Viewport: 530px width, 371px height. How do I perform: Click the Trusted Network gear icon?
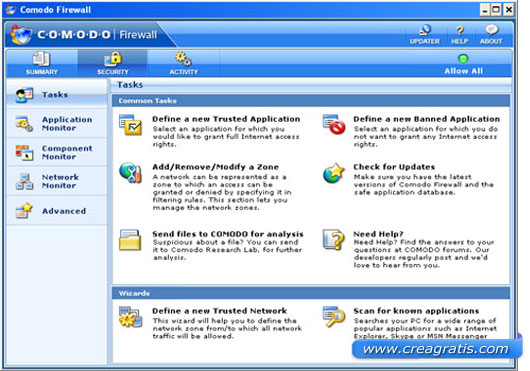130,317
